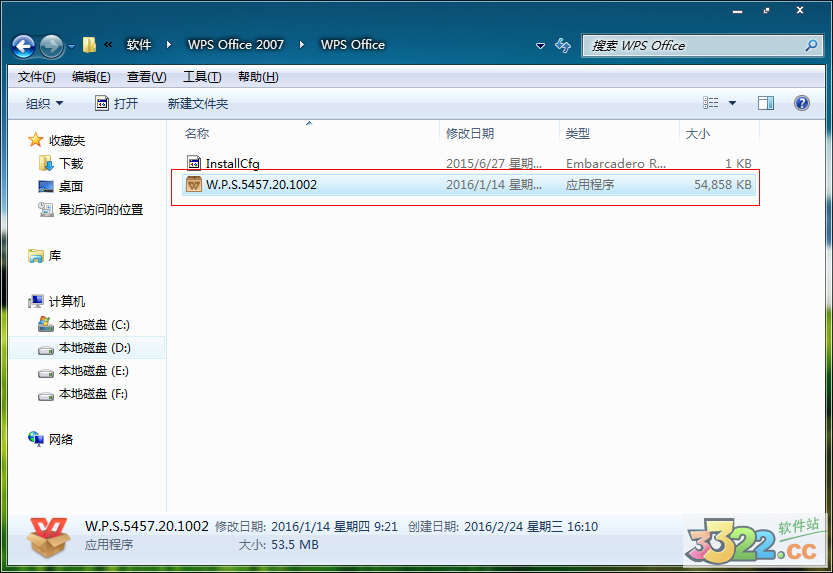The height and width of the screenshot is (573, 833).
Task: Open recent pages dropdown beside navigation arrows
Action: [71, 47]
